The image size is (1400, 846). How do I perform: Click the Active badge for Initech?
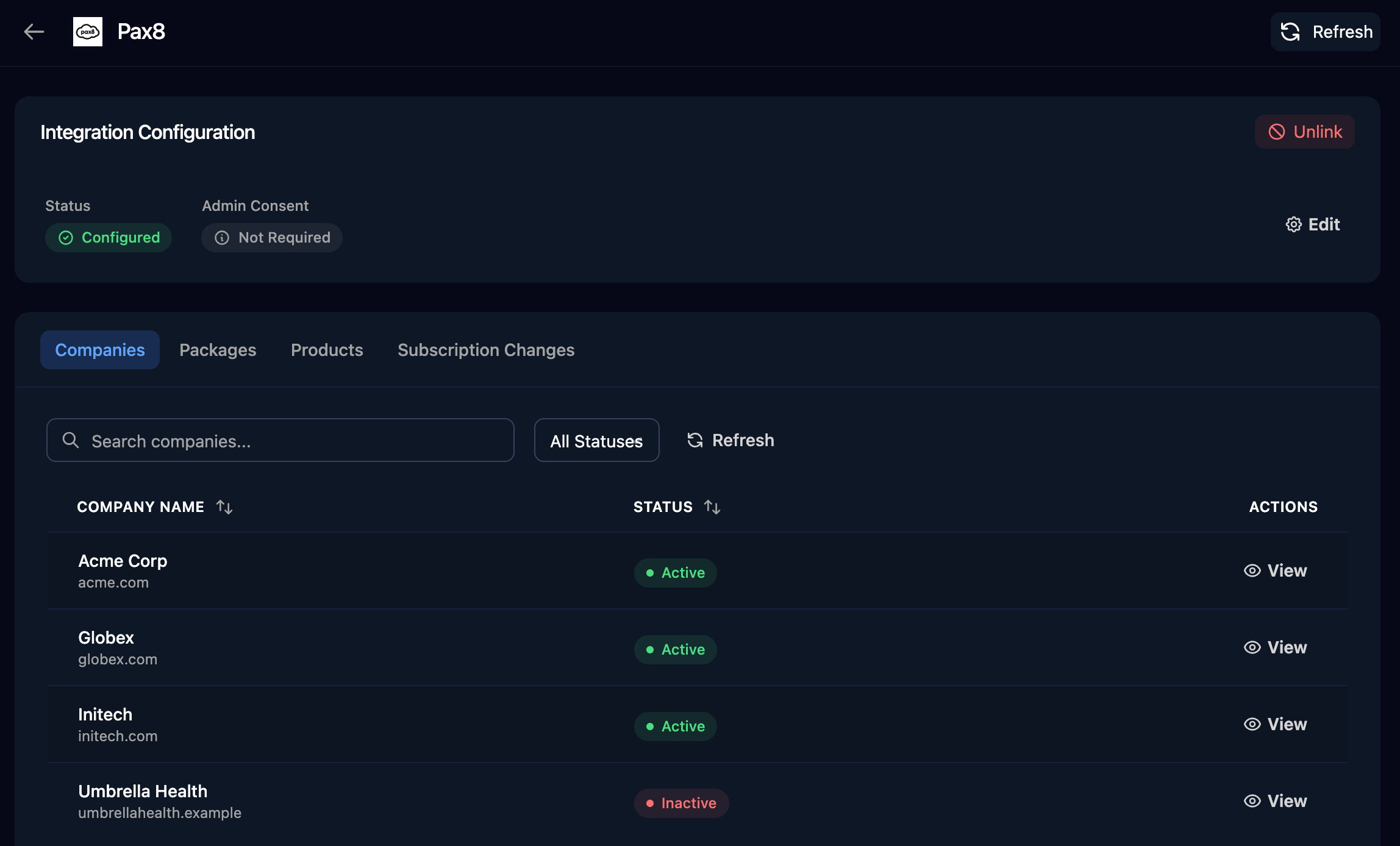(x=675, y=727)
